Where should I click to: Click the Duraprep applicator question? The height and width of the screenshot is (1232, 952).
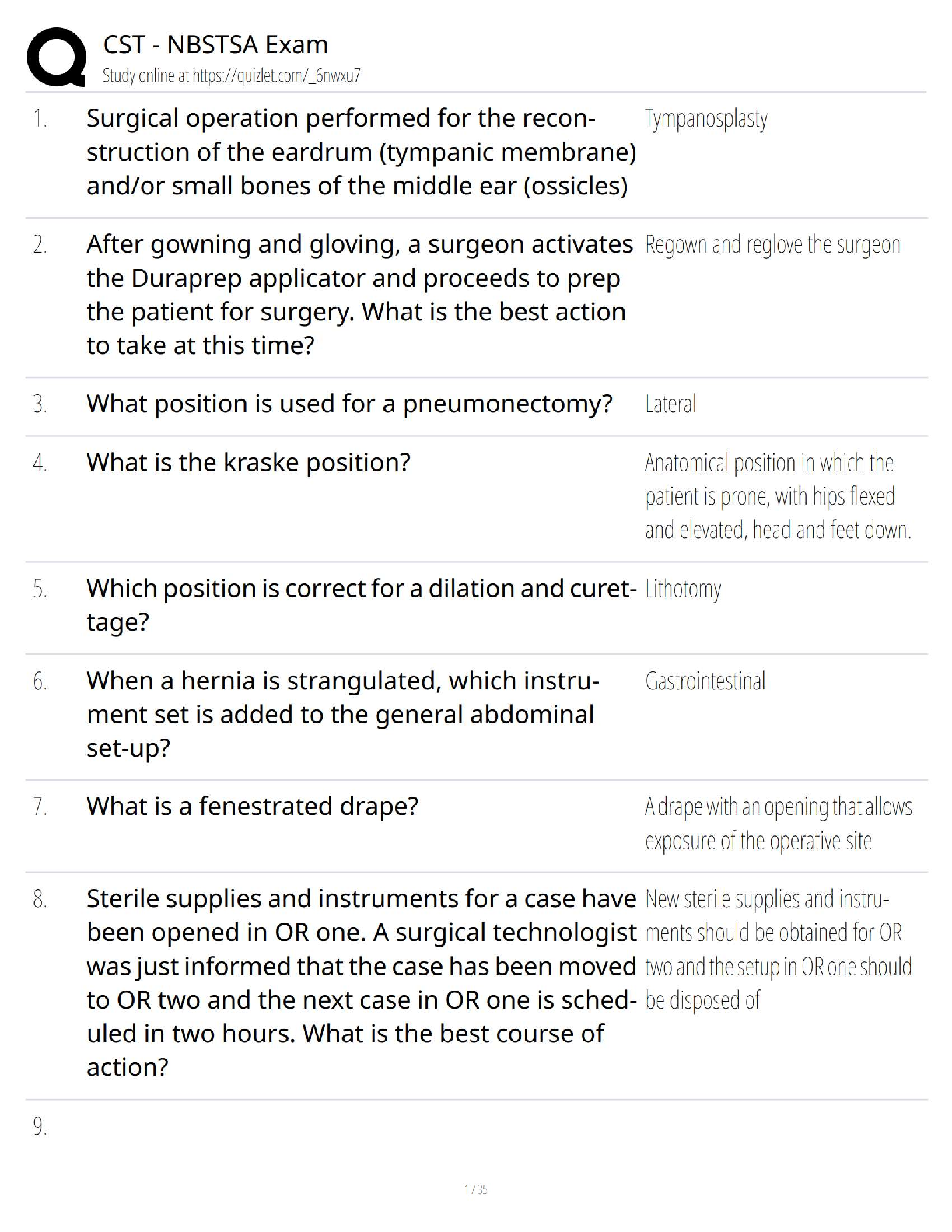(359, 295)
